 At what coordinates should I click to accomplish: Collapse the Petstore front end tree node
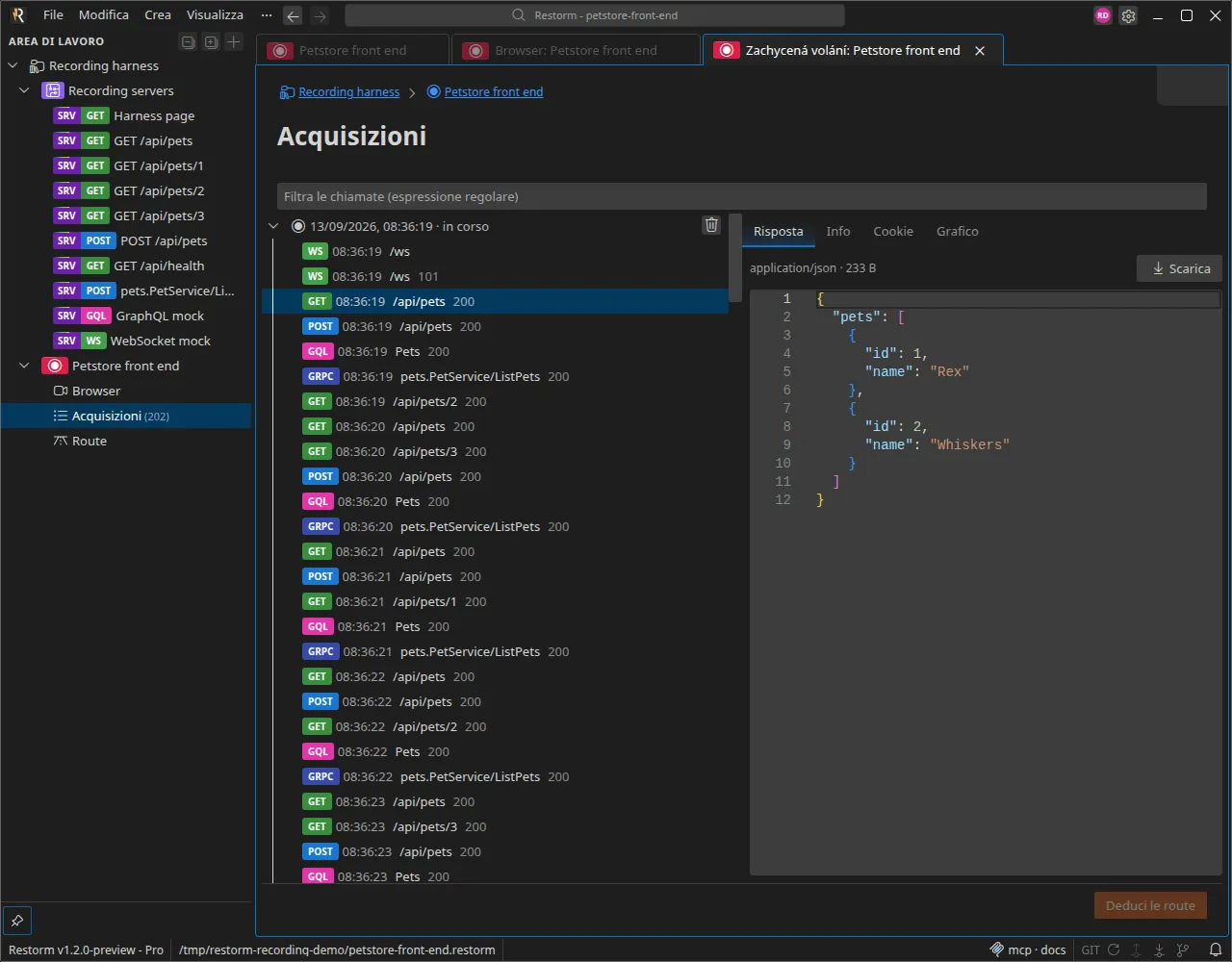(x=25, y=367)
